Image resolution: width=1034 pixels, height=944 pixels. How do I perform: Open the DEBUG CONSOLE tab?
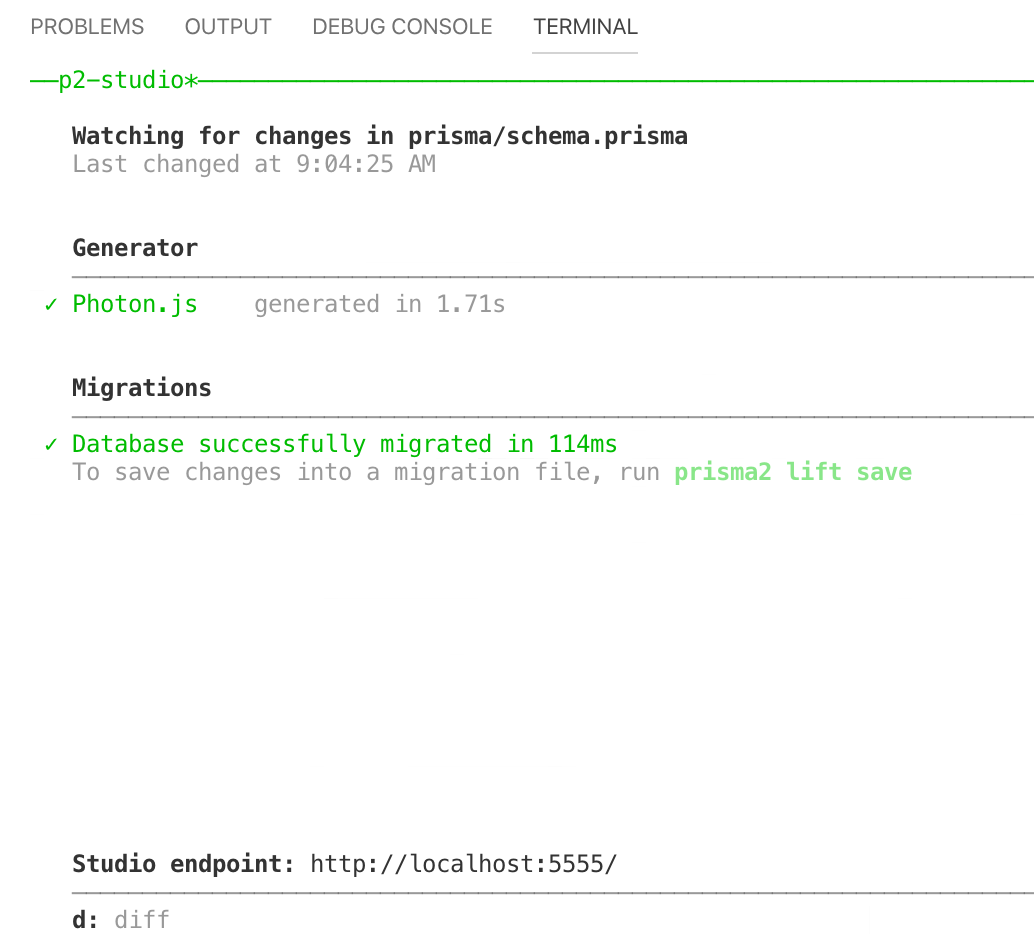click(402, 27)
